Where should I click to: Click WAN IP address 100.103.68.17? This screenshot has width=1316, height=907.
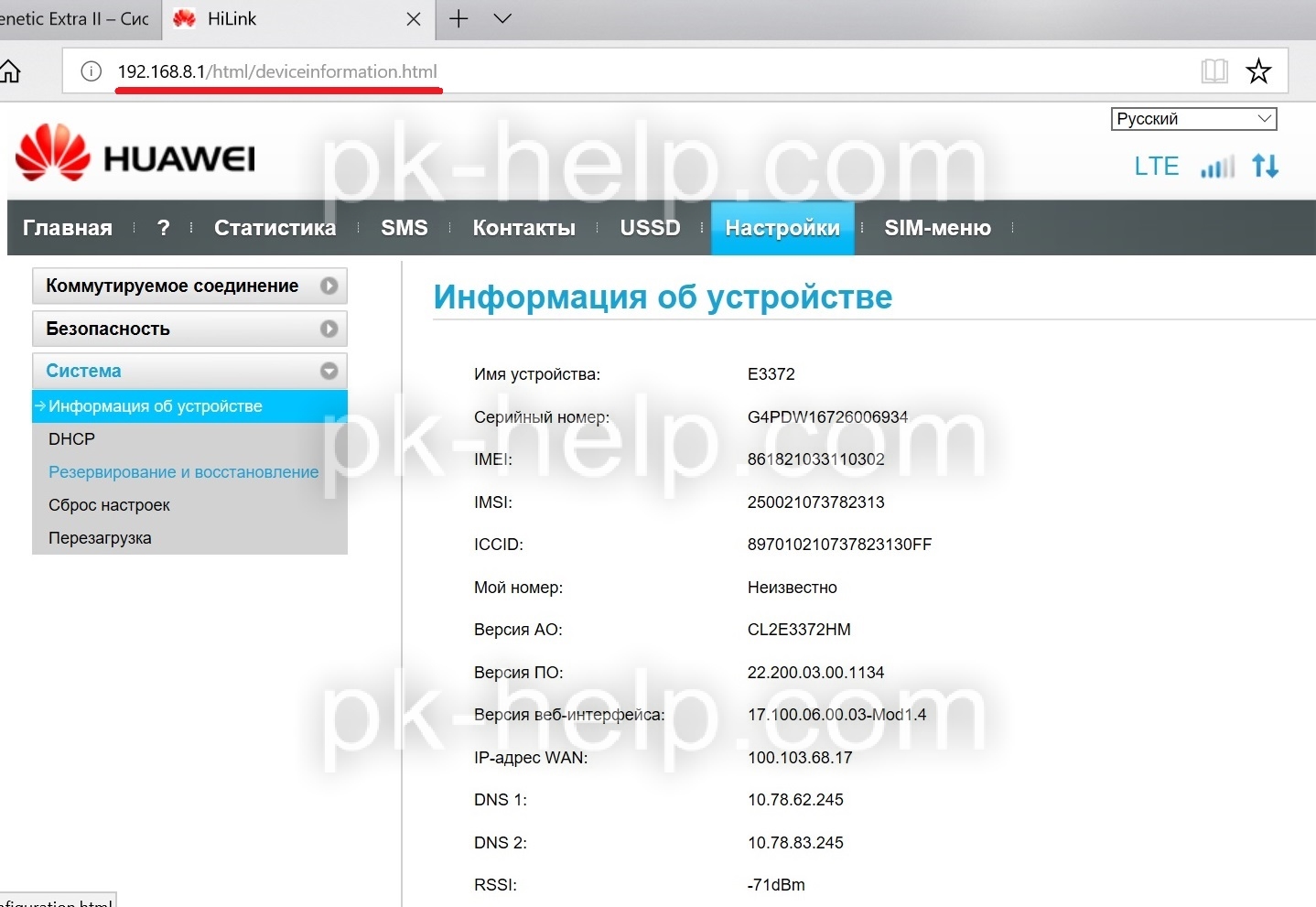pyautogui.click(x=800, y=758)
